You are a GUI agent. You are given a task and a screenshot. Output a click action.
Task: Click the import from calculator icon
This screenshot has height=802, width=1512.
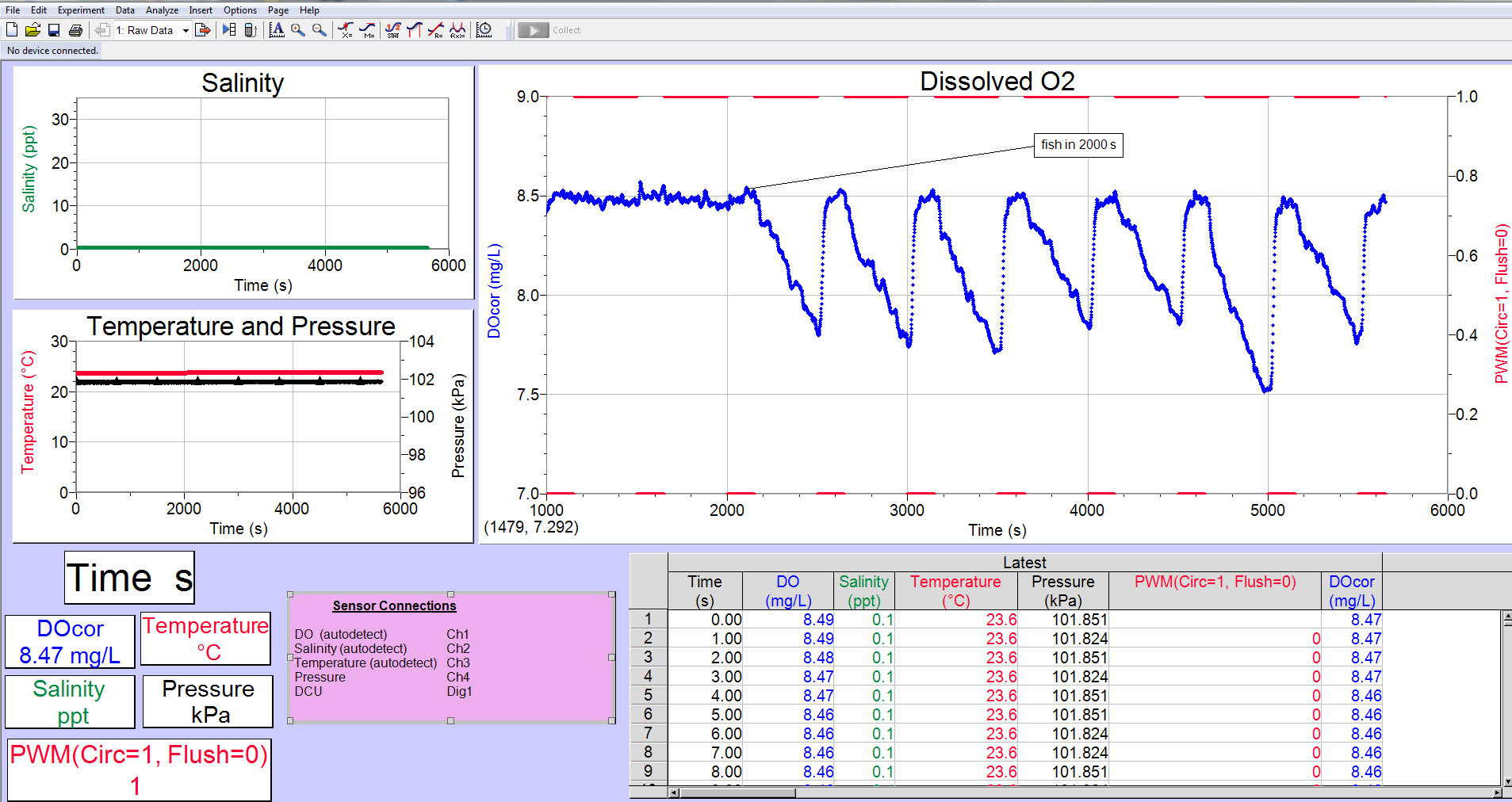point(250,30)
